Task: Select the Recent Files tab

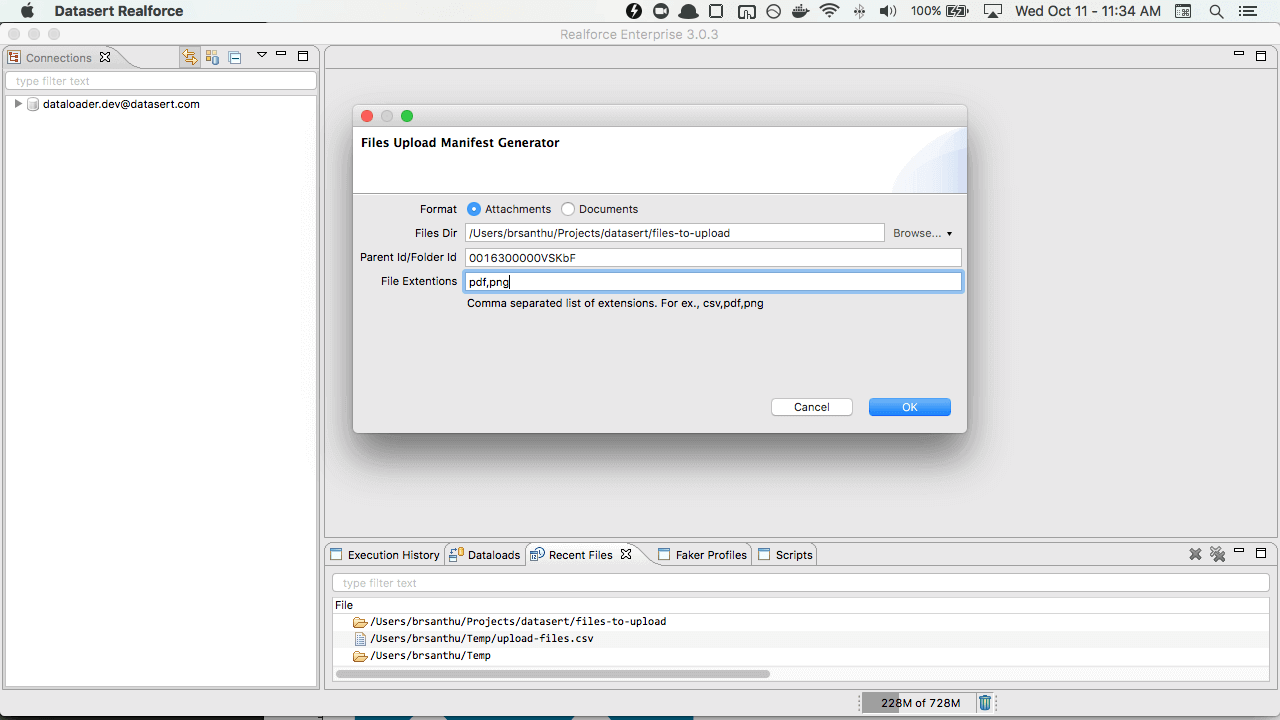Action: pyautogui.click(x=580, y=555)
